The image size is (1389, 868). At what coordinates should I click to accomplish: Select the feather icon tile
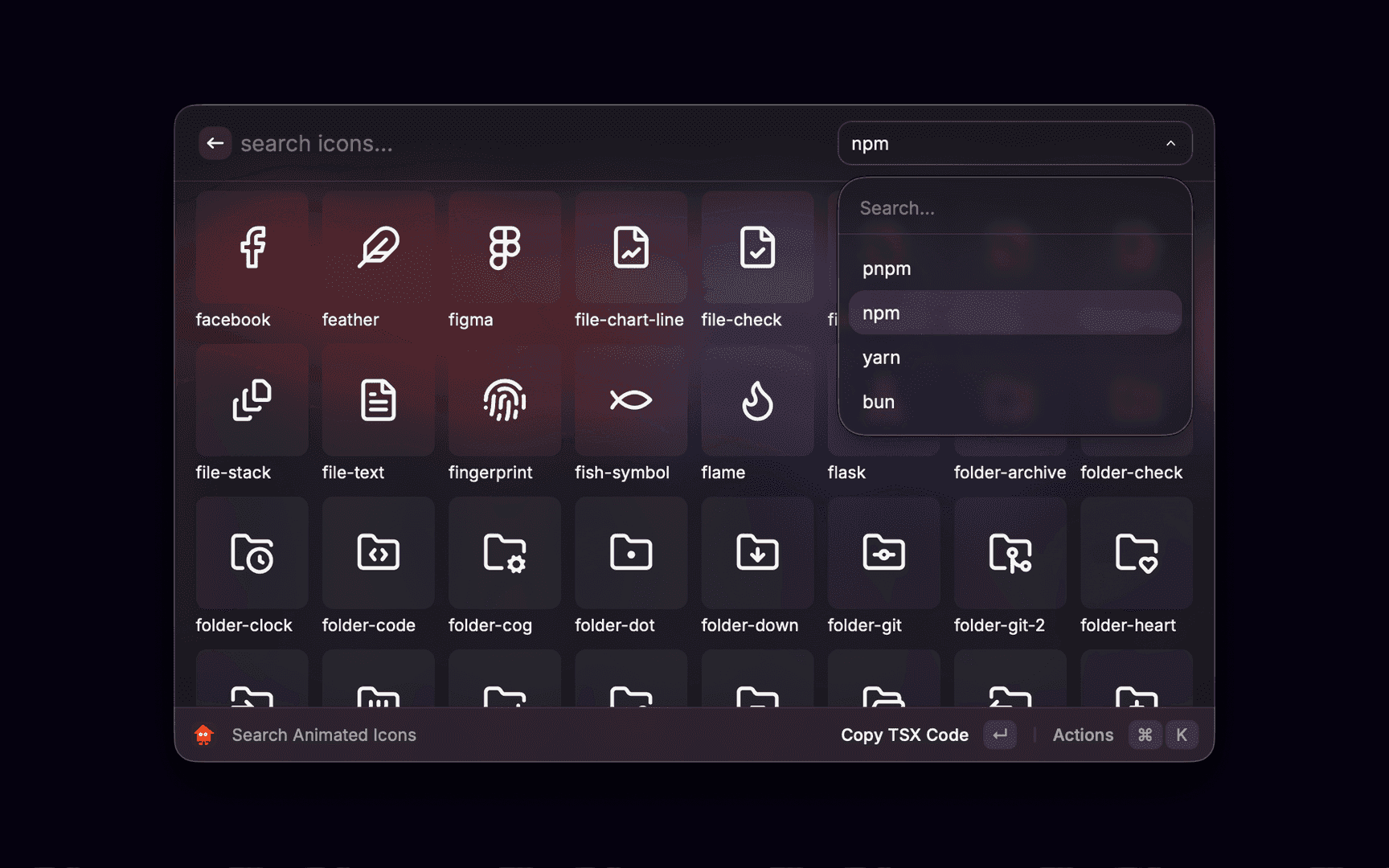(x=379, y=247)
